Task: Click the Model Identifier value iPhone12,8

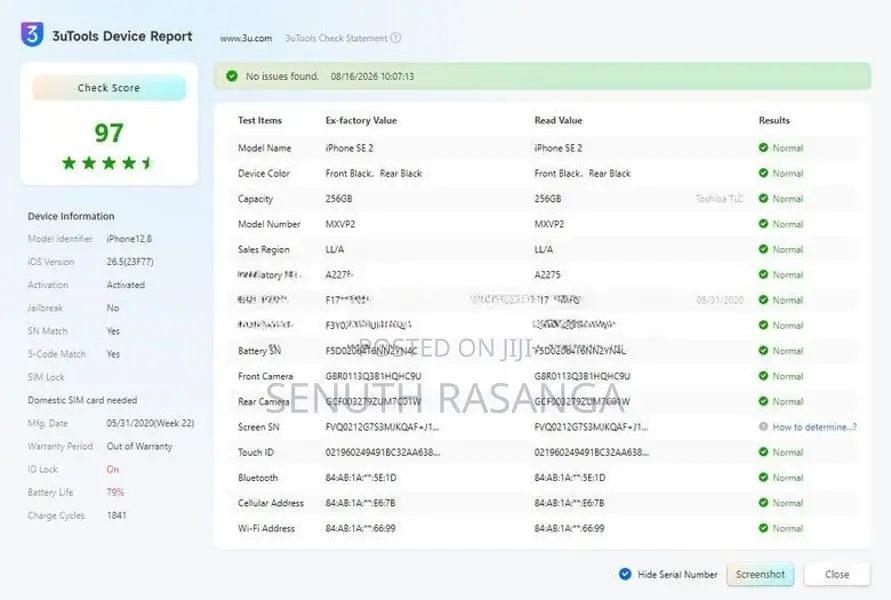Action: (129, 239)
